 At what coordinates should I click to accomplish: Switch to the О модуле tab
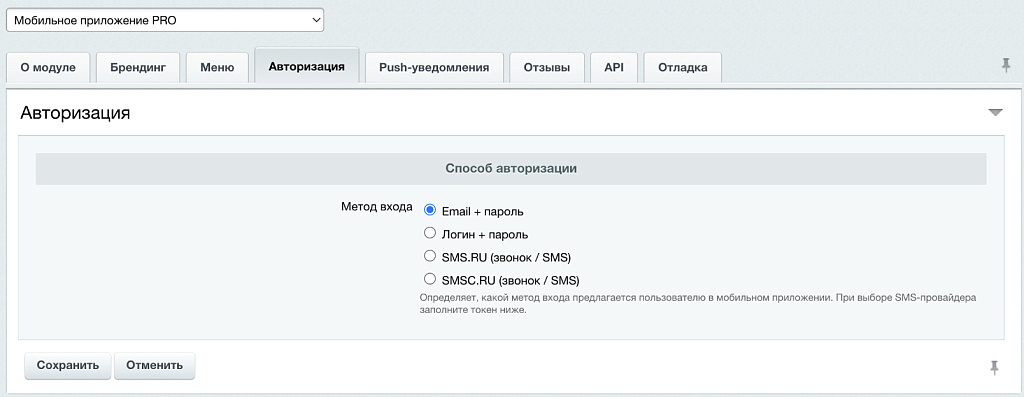48,67
